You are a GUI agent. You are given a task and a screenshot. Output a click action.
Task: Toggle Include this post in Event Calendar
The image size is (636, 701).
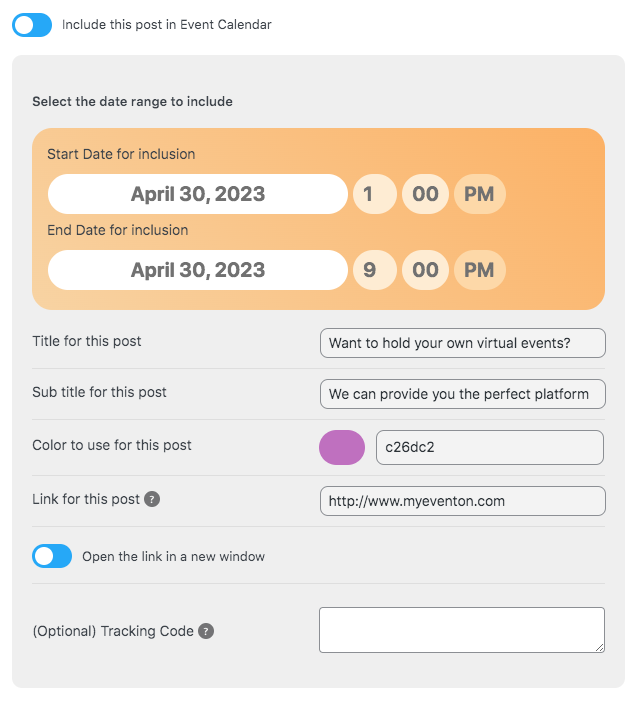coord(32,25)
